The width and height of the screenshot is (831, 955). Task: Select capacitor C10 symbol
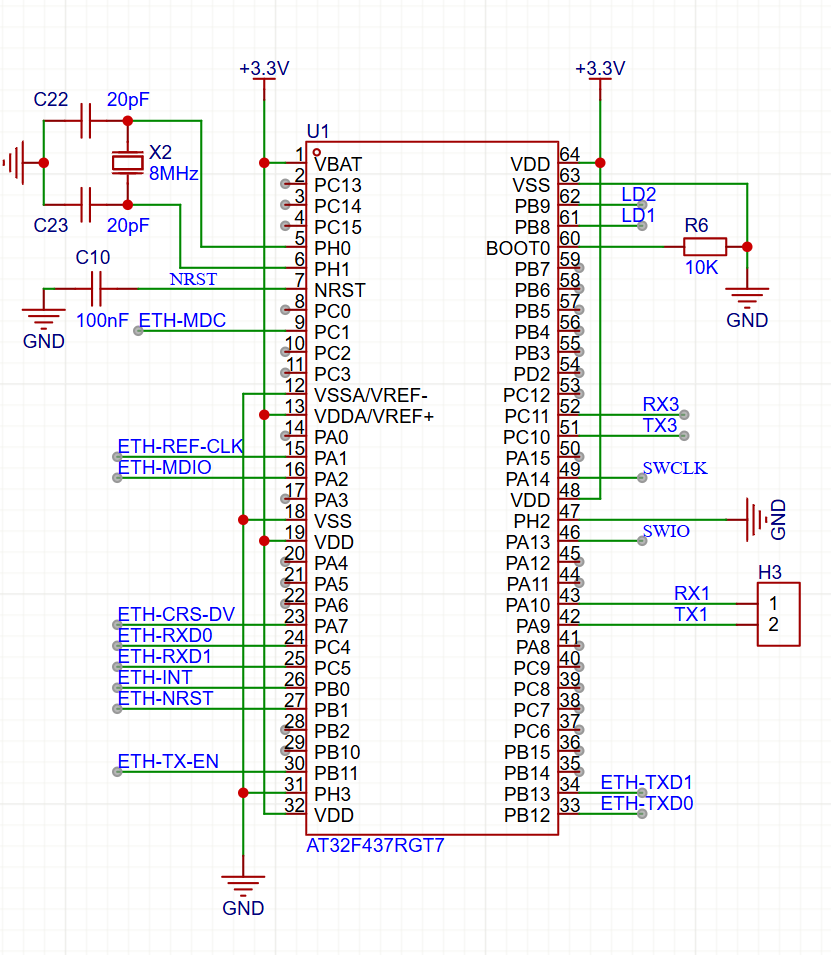[x=96, y=289]
